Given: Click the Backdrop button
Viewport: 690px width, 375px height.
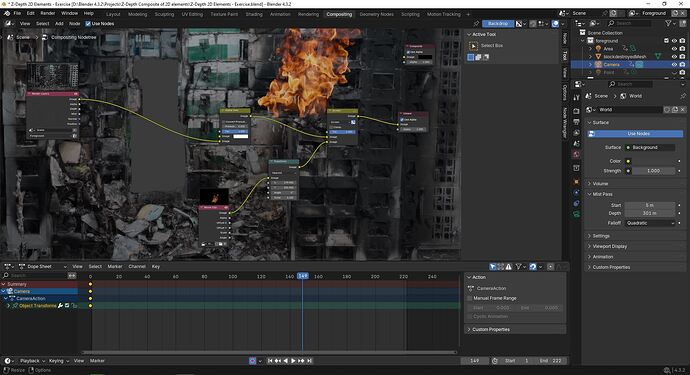Looking at the screenshot, I should pyautogui.click(x=498, y=23).
